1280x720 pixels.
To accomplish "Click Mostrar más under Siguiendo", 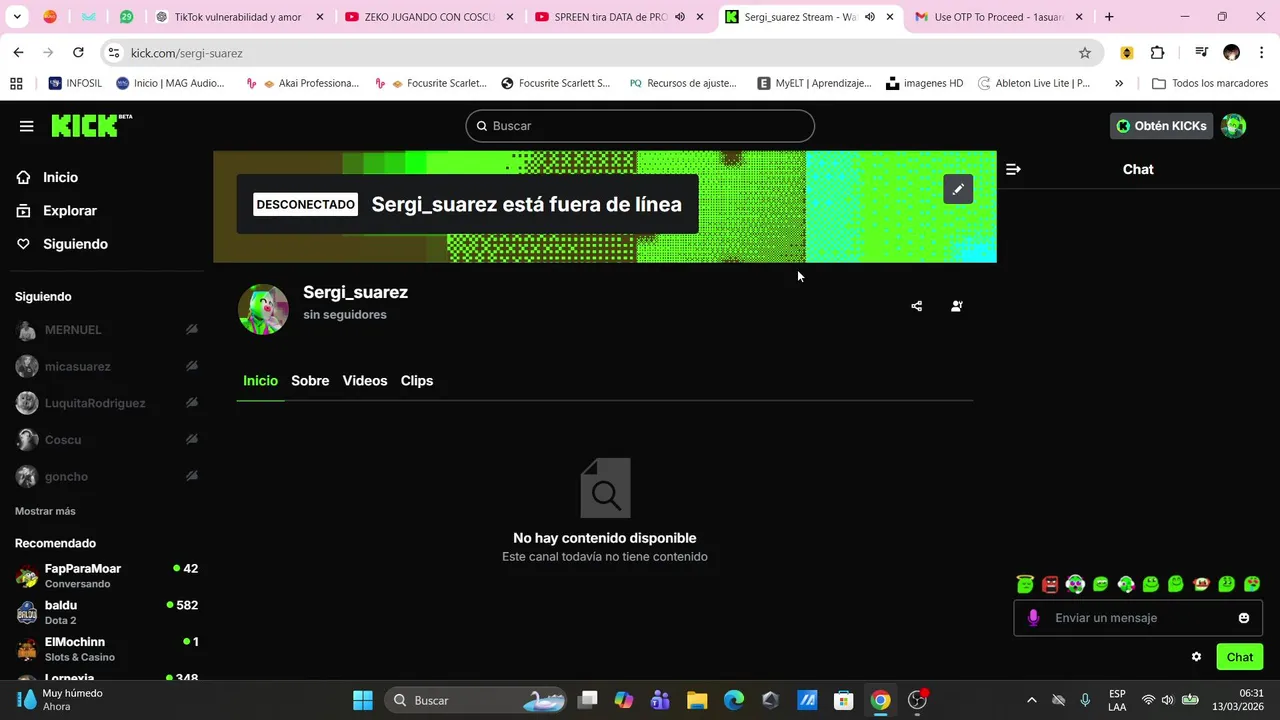I will (45, 511).
